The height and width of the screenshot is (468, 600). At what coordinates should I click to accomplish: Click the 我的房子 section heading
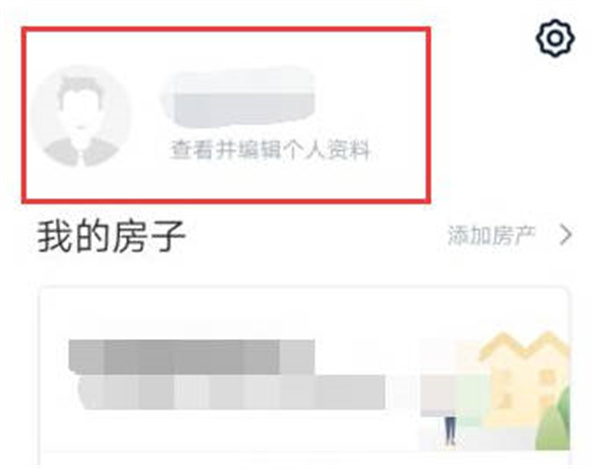point(111,236)
